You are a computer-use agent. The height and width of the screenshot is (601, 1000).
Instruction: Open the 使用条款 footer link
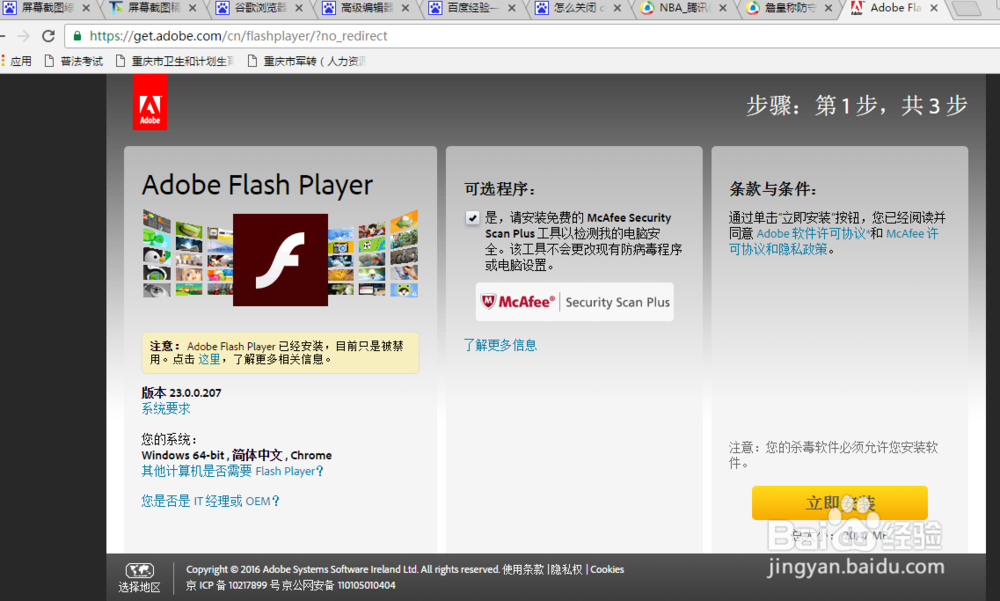[x=523, y=569]
